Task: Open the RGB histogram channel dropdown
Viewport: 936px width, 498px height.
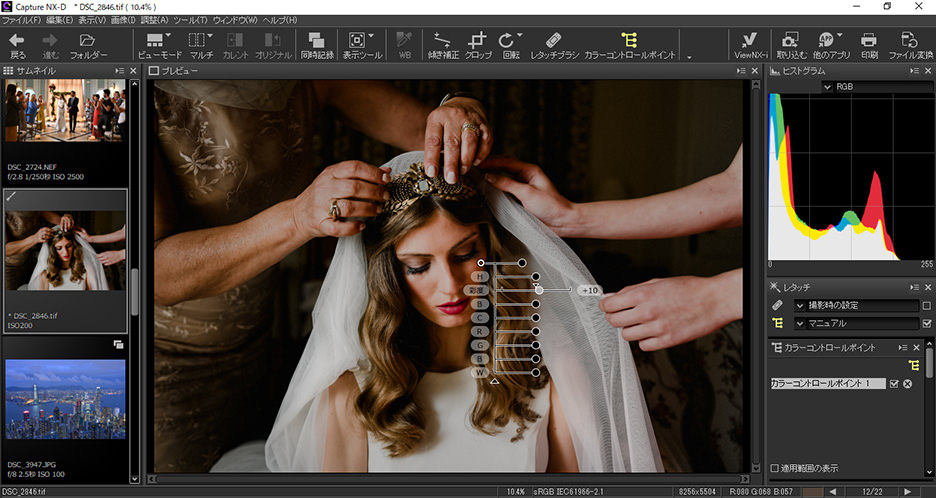Action: [x=827, y=87]
